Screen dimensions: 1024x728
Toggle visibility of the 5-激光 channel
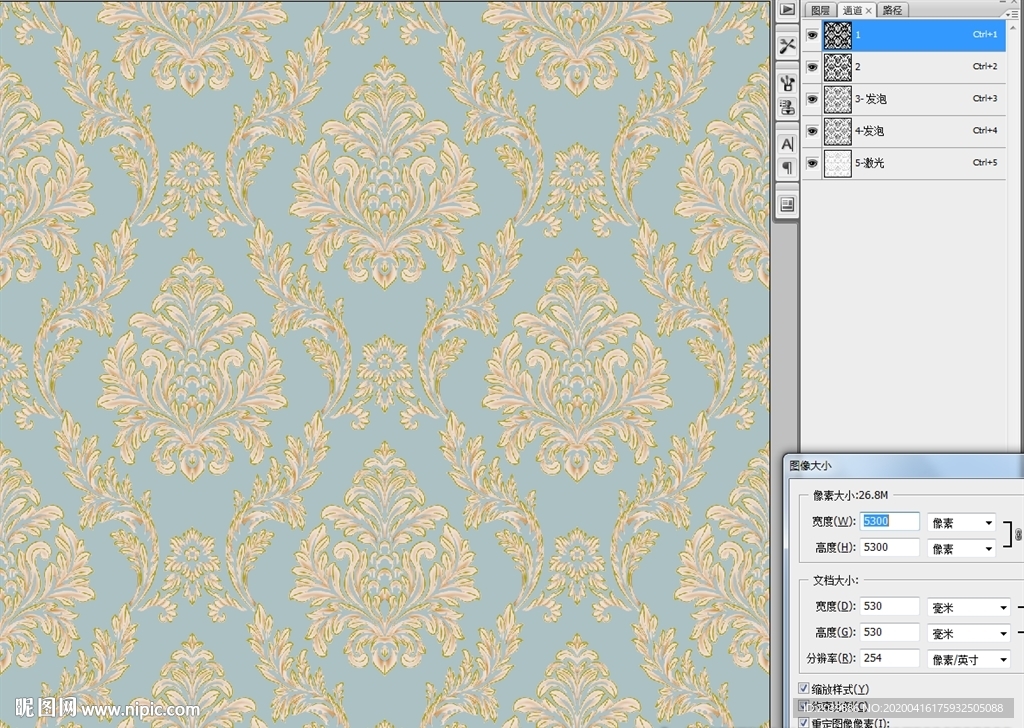(x=812, y=163)
